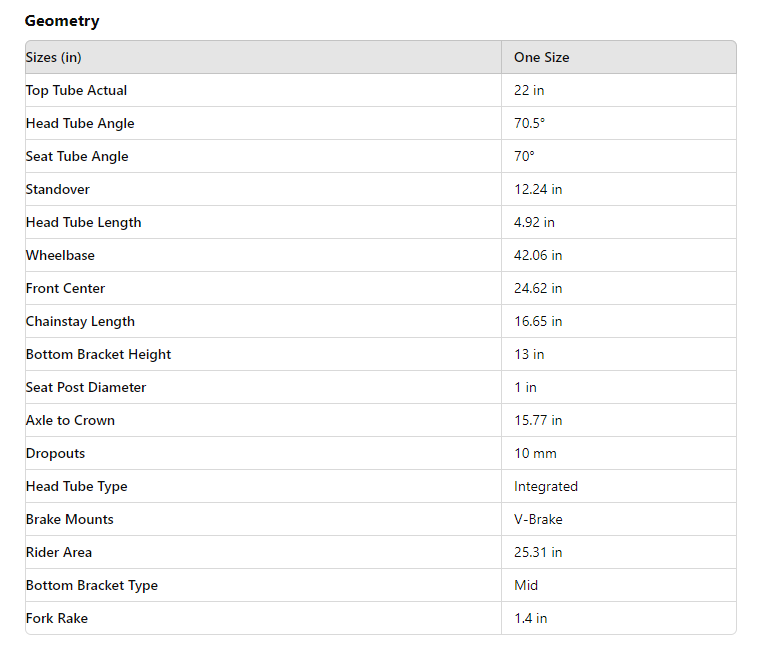Click the 70.5° head tube angle value
This screenshot has height=651, width=759.
coord(529,123)
